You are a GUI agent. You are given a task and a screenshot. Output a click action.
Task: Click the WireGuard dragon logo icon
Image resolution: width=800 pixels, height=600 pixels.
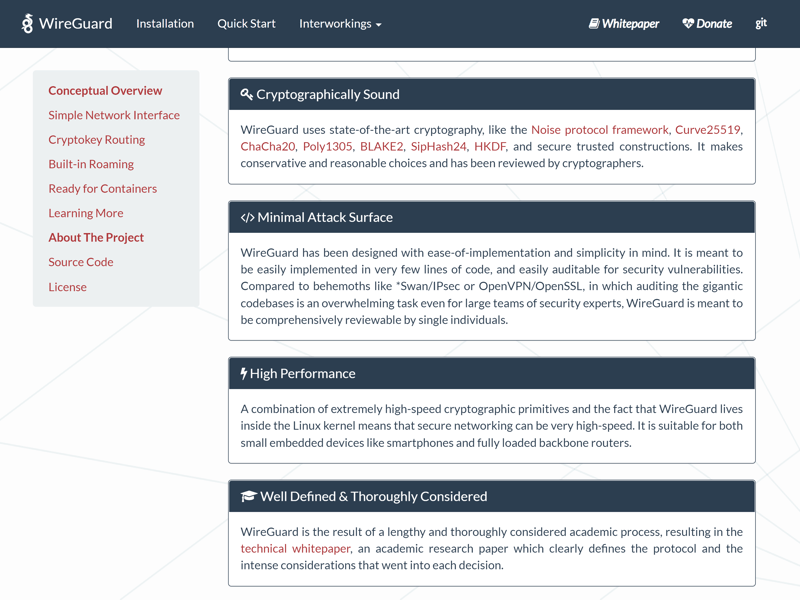pos(27,23)
